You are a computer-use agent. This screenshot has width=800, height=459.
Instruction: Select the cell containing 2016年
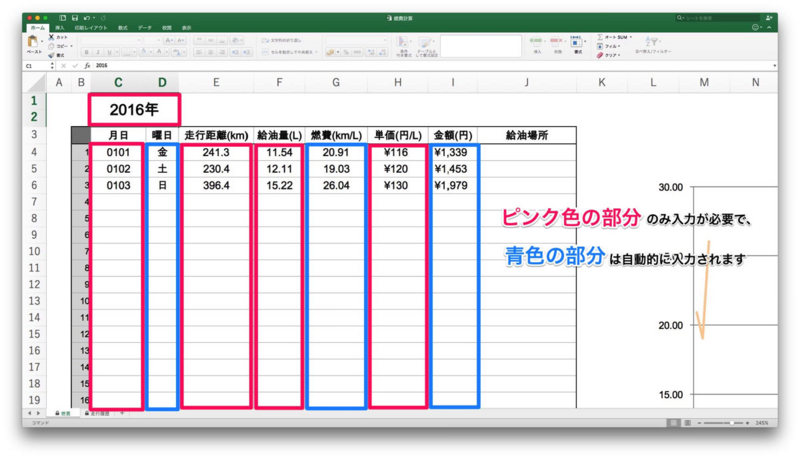pyautogui.click(x=134, y=110)
